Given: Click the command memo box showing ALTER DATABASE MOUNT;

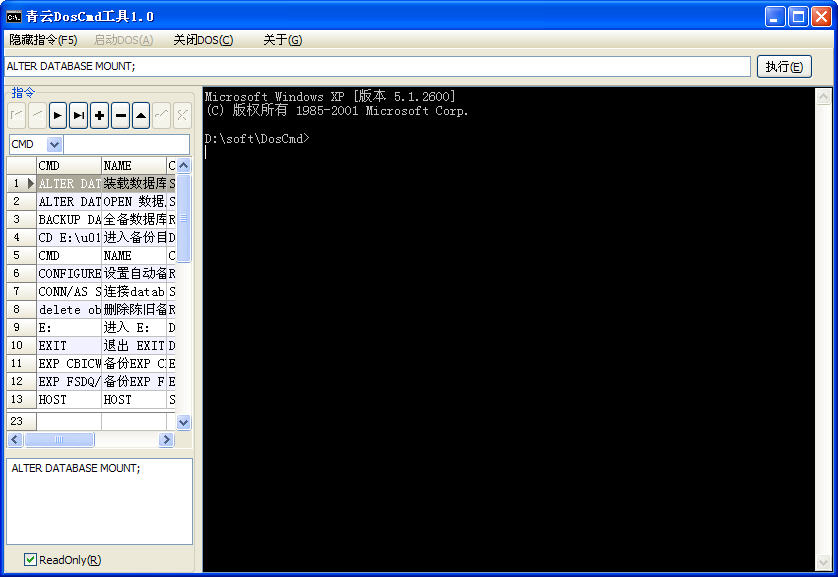Looking at the screenshot, I should (x=99, y=501).
